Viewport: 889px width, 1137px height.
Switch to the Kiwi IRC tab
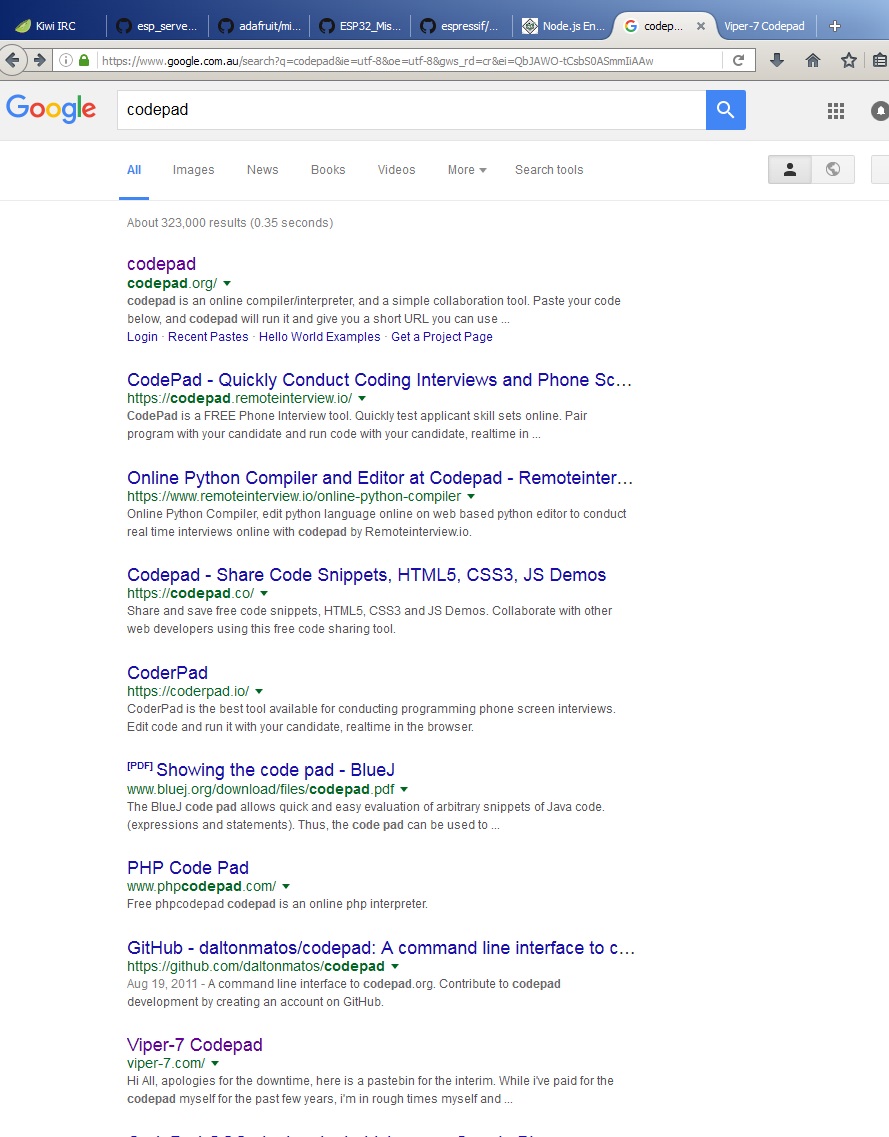click(52, 26)
